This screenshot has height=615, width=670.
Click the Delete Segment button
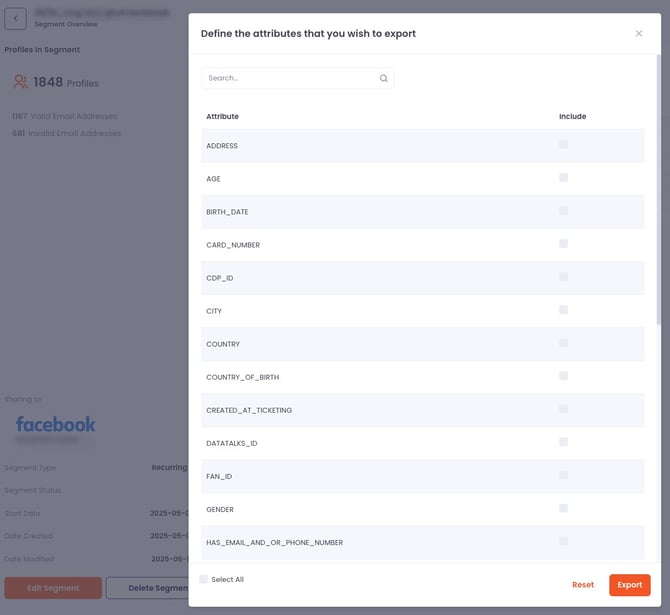[148, 588]
